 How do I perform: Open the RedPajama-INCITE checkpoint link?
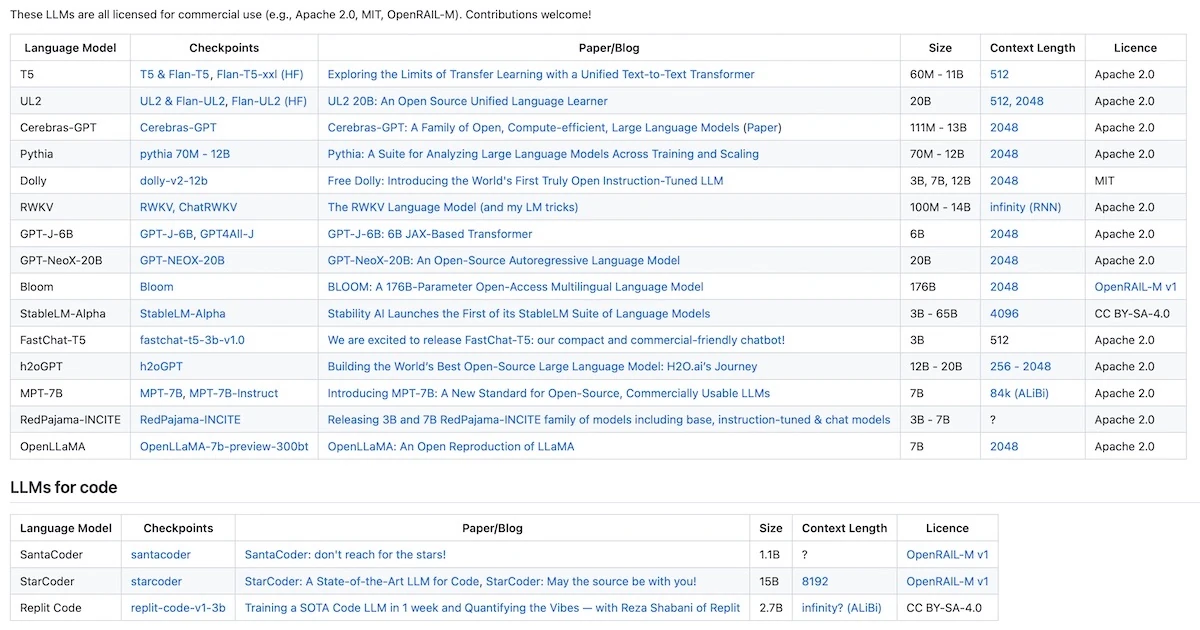[x=190, y=420]
